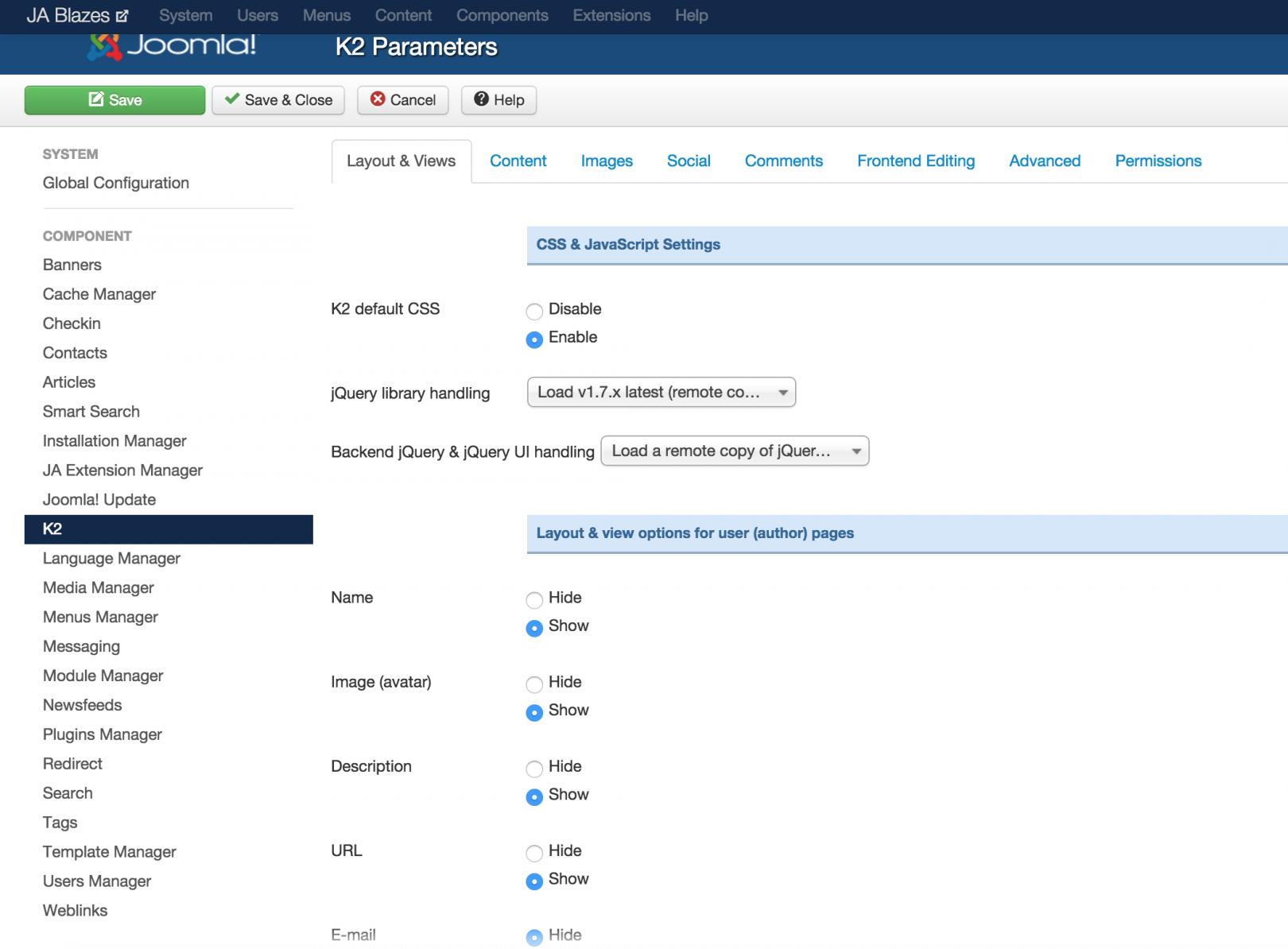Open Template Manager in sidebar

tap(110, 852)
